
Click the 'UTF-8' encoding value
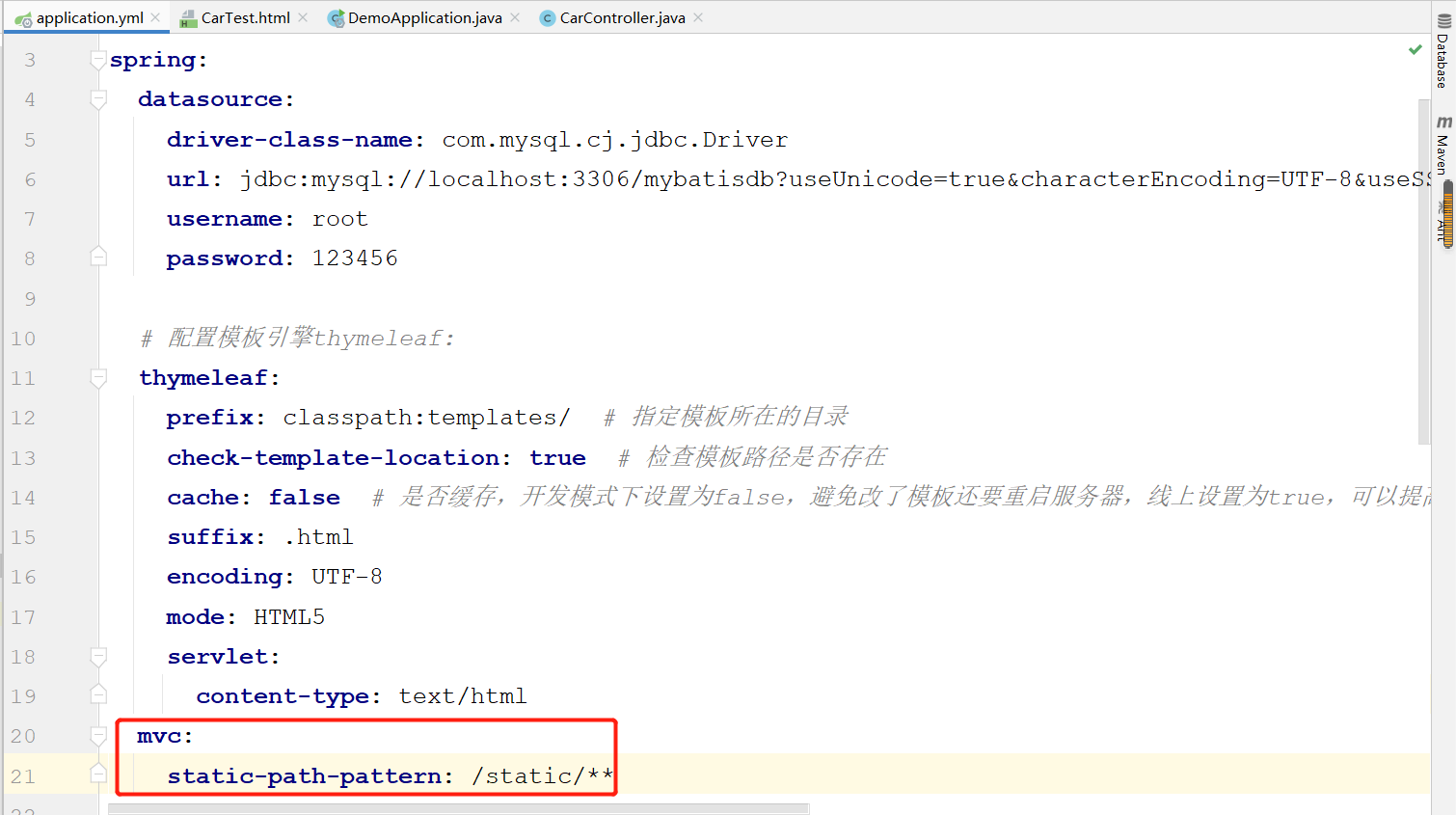tap(347, 577)
